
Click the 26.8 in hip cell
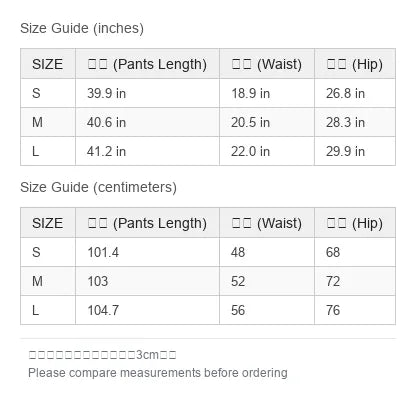pyautogui.click(x=355, y=93)
